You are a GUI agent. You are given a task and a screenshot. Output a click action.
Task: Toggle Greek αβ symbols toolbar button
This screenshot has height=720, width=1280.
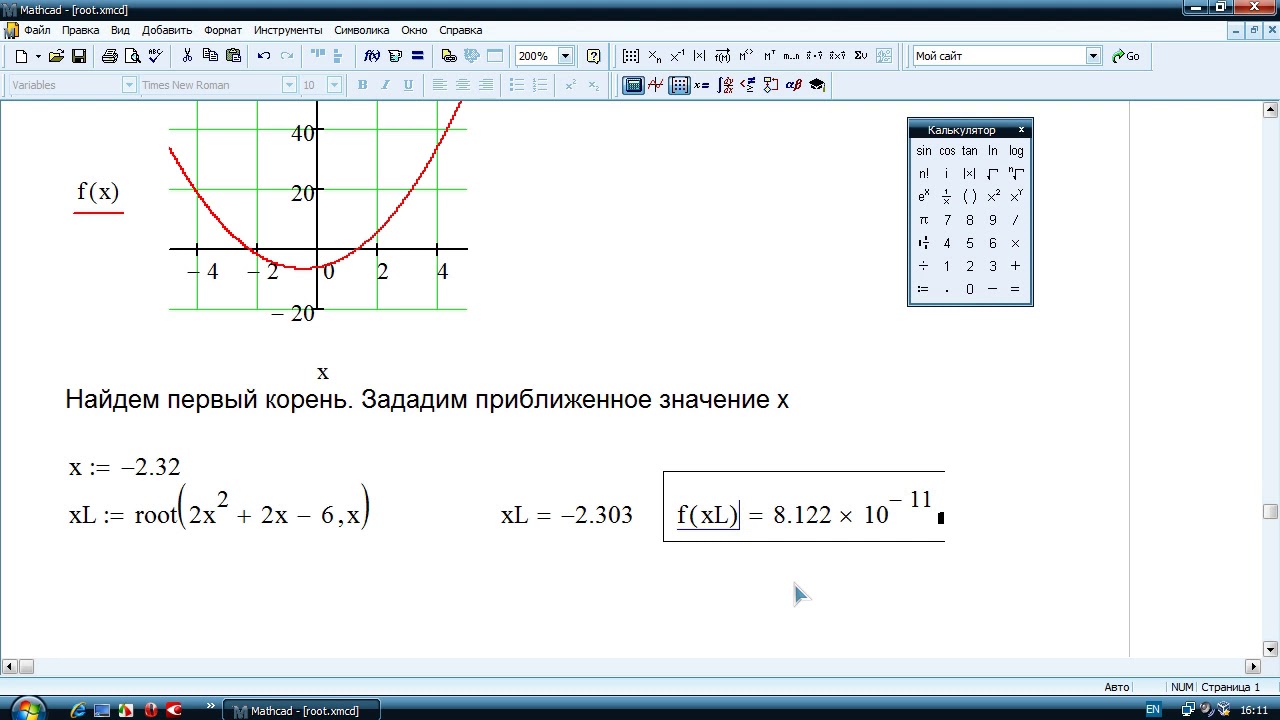click(x=794, y=85)
